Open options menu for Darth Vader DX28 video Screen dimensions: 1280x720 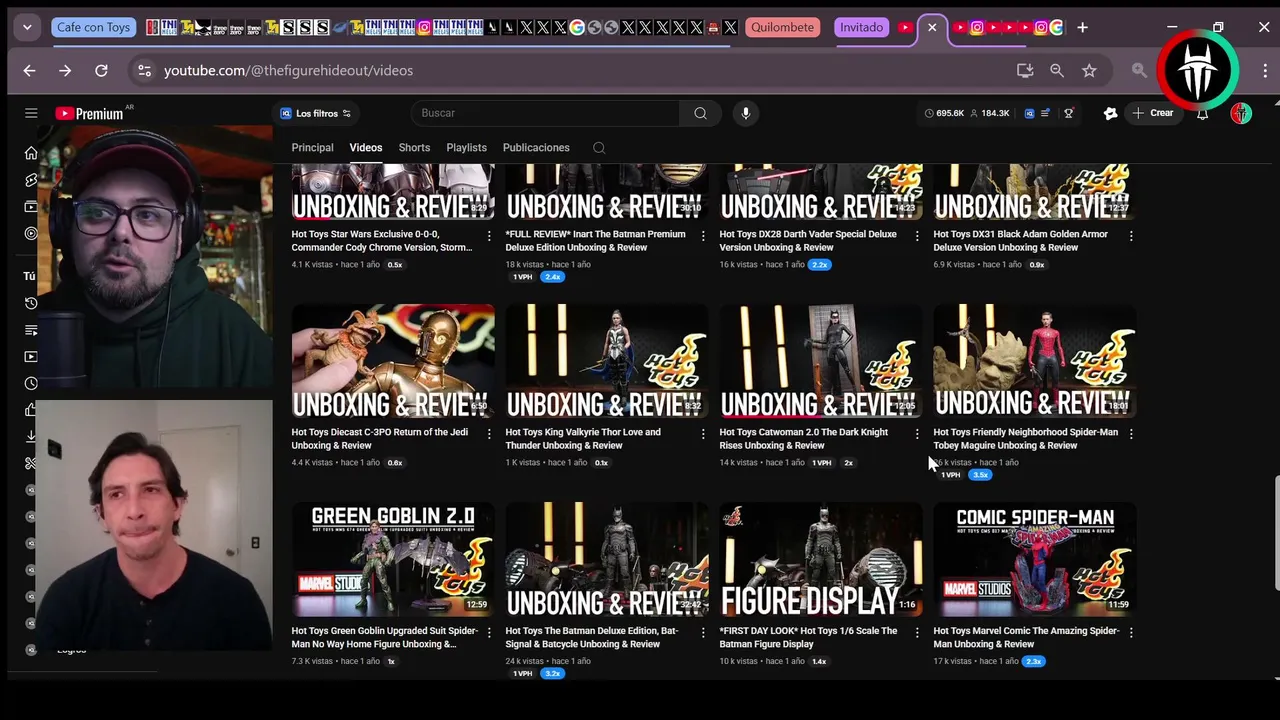(x=917, y=236)
